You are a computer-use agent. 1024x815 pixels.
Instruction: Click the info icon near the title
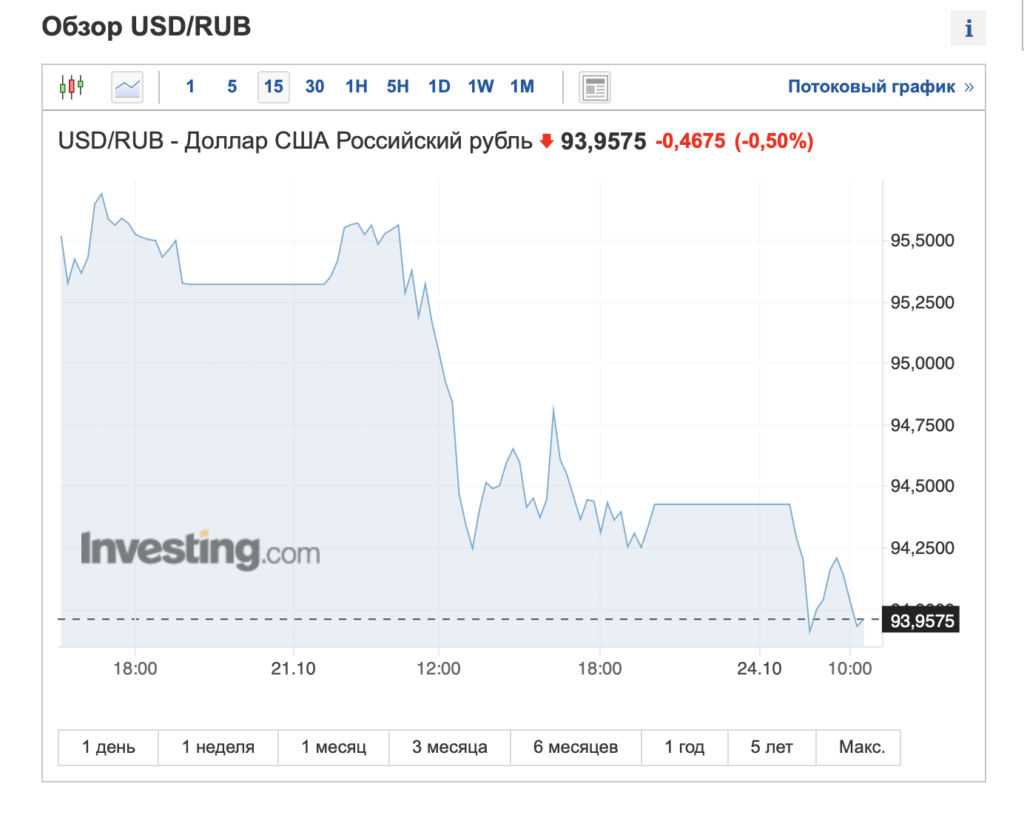pos(967,28)
